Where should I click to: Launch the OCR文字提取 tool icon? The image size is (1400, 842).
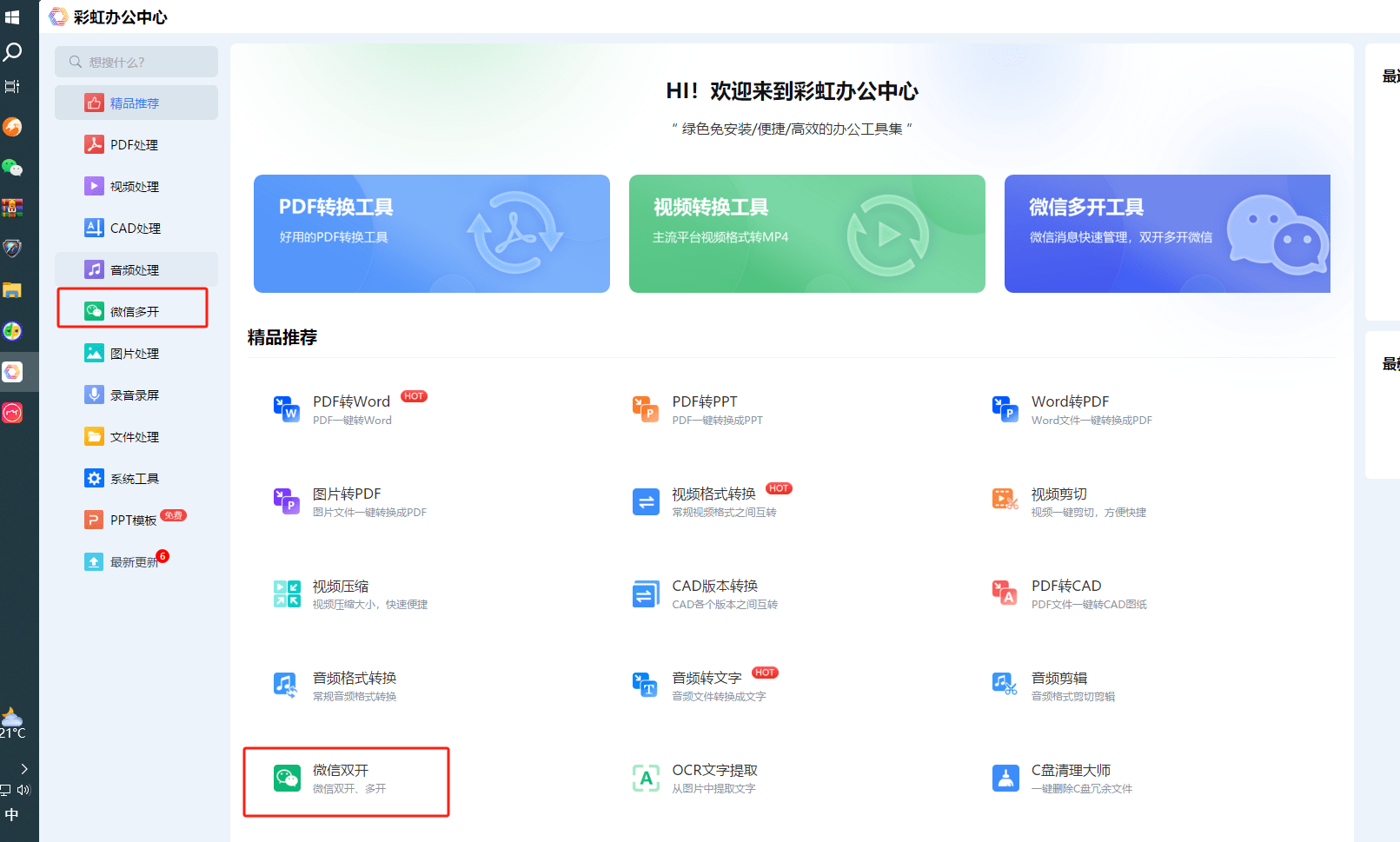646,778
